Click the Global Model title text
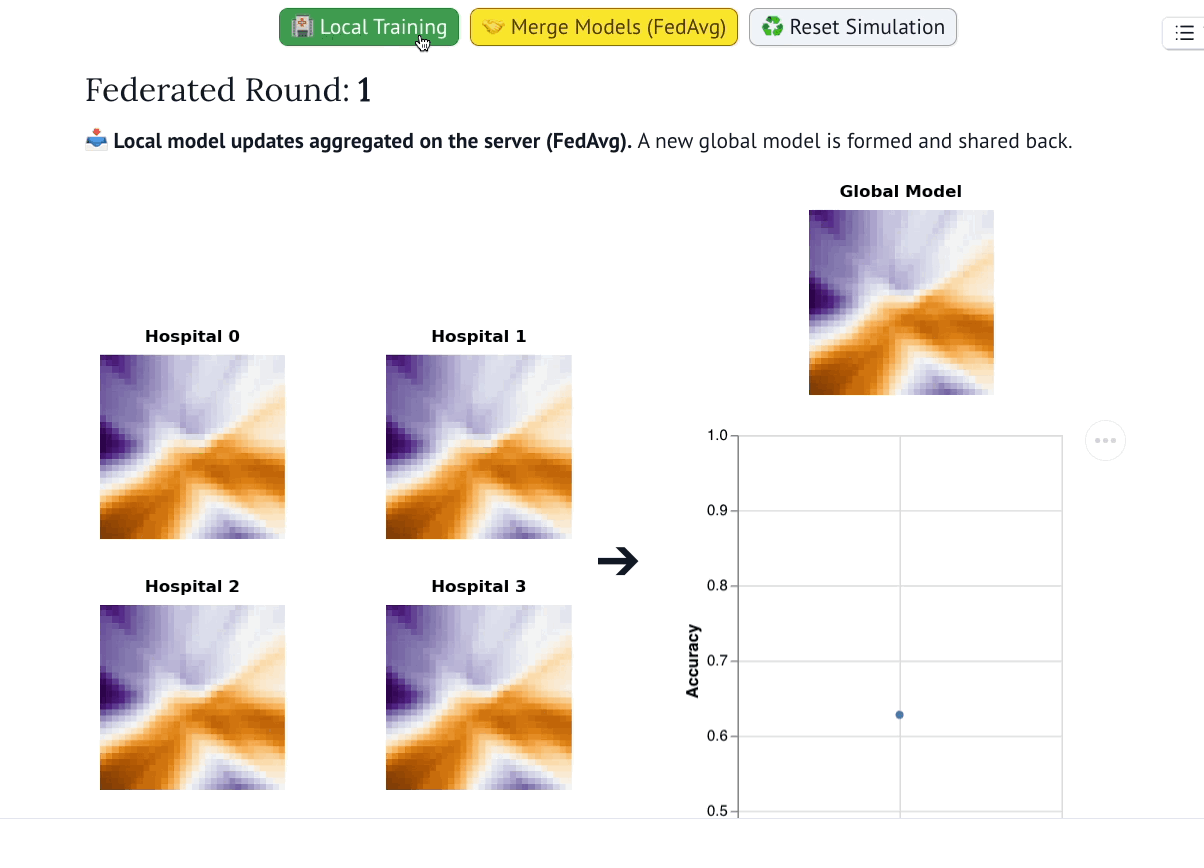Image resolution: width=1204 pixels, height=868 pixels. tap(900, 192)
